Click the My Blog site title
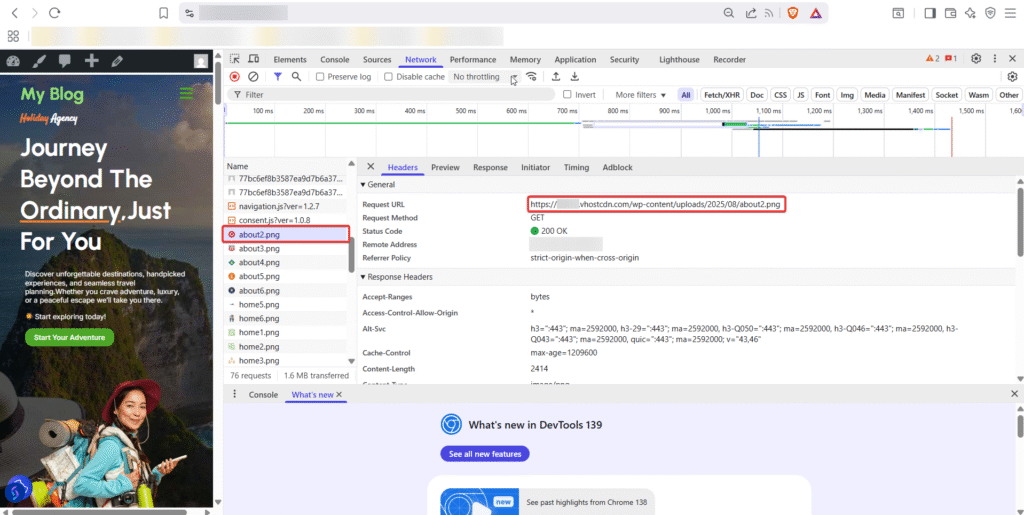 click(52, 95)
